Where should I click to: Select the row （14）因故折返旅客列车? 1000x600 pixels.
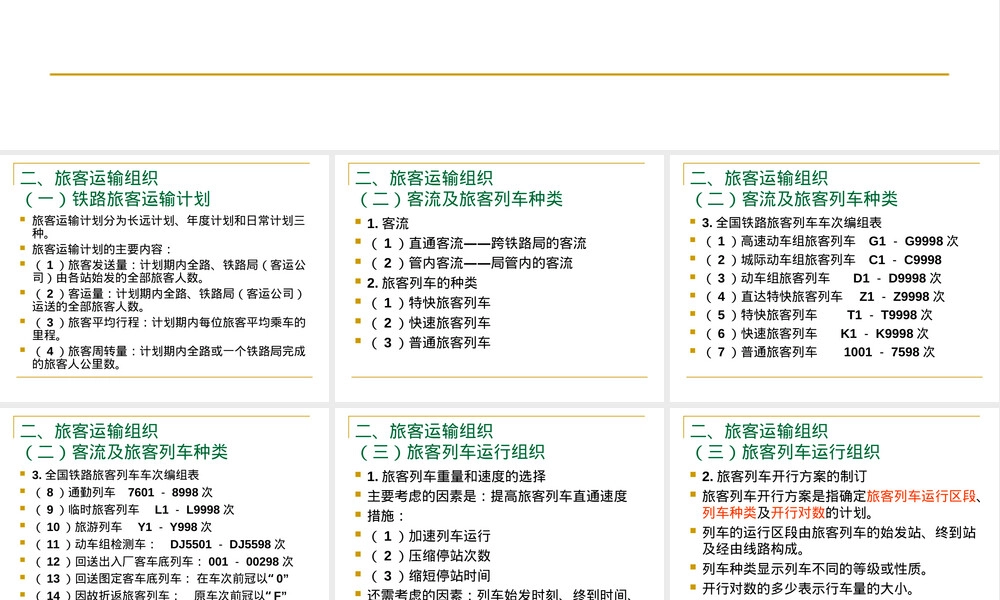[x=160, y=596]
